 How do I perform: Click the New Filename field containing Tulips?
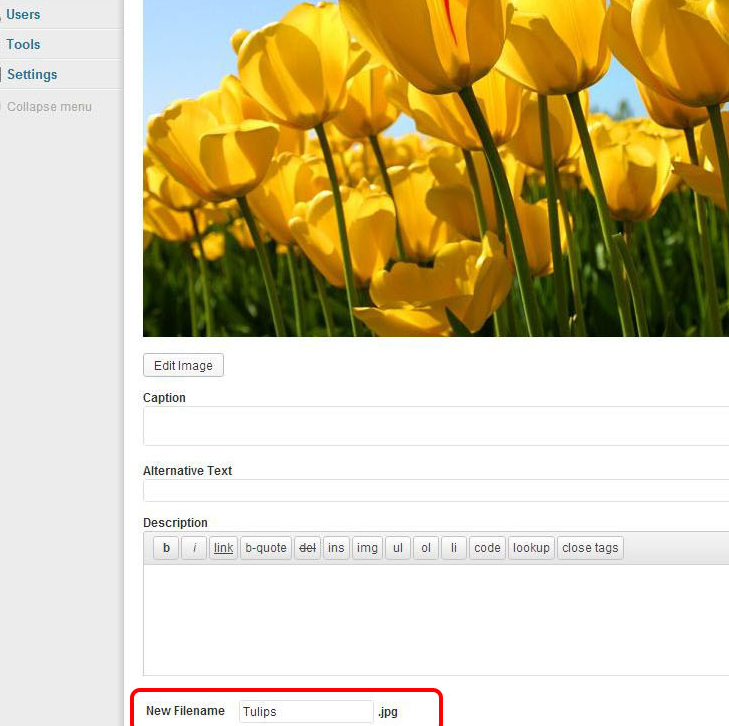[306, 712]
